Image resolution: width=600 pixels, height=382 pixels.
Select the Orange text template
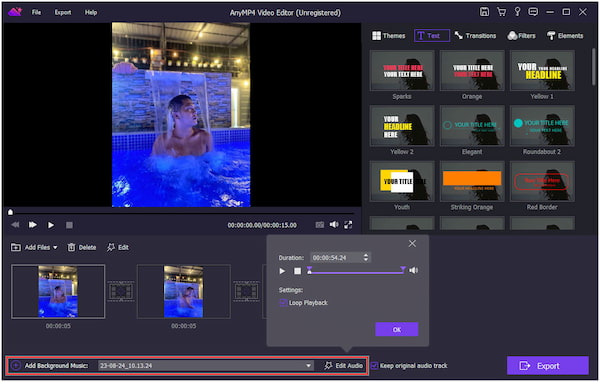coord(472,70)
